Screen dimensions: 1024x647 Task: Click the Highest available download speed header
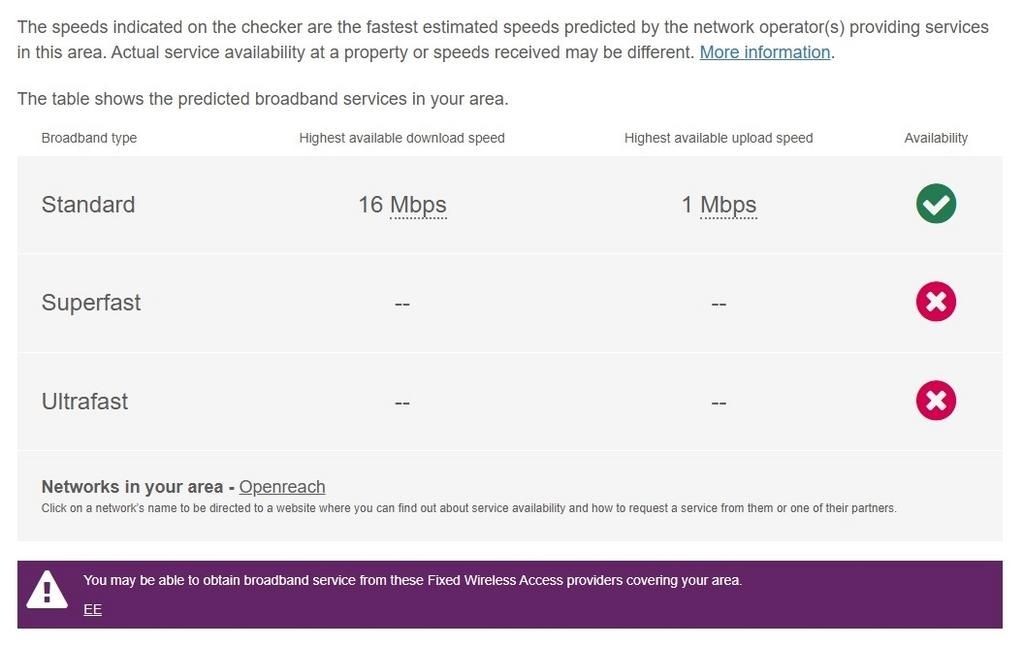click(x=402, y=138)
